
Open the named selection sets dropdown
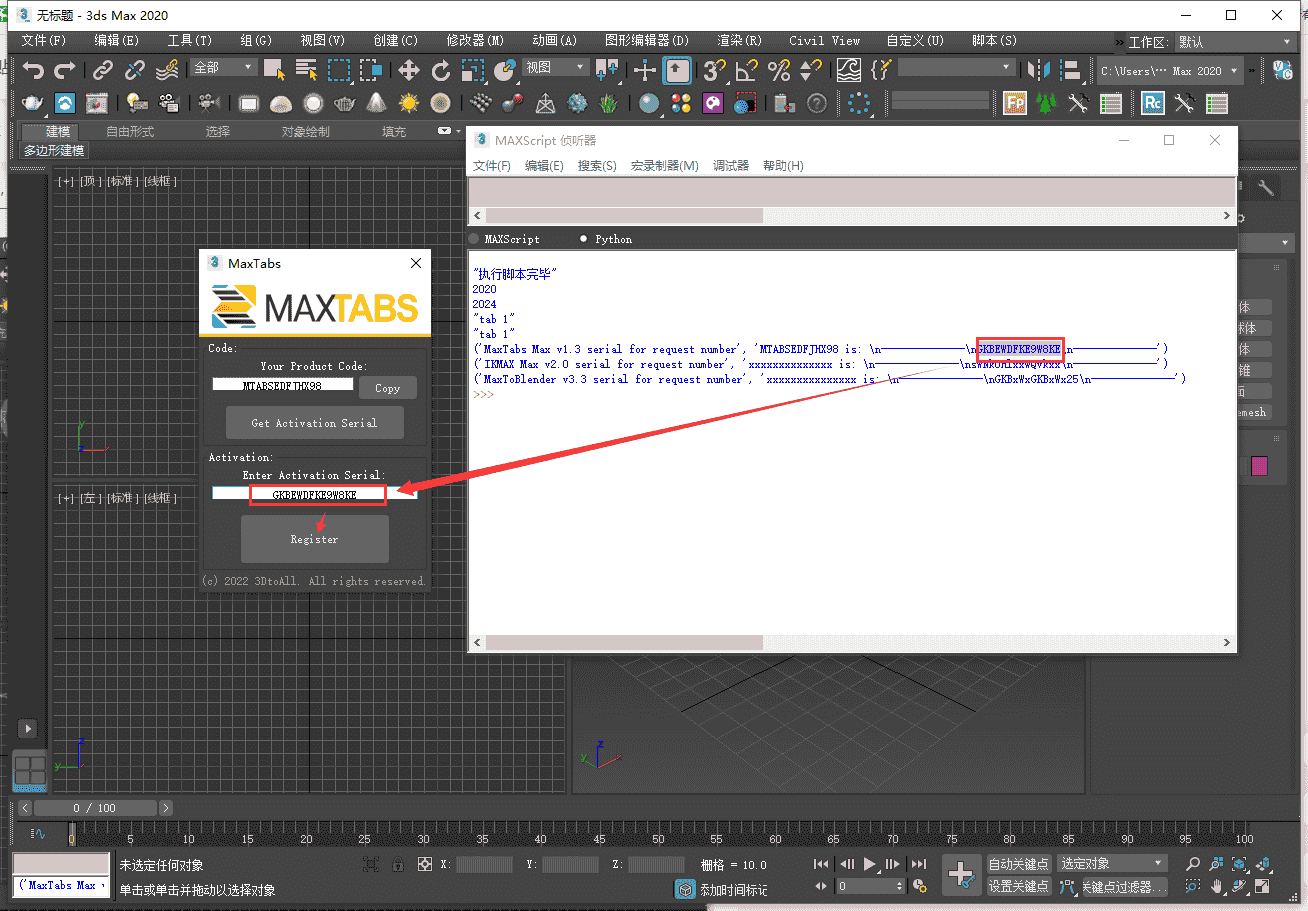pyautogui.click(x=956, y=68)
